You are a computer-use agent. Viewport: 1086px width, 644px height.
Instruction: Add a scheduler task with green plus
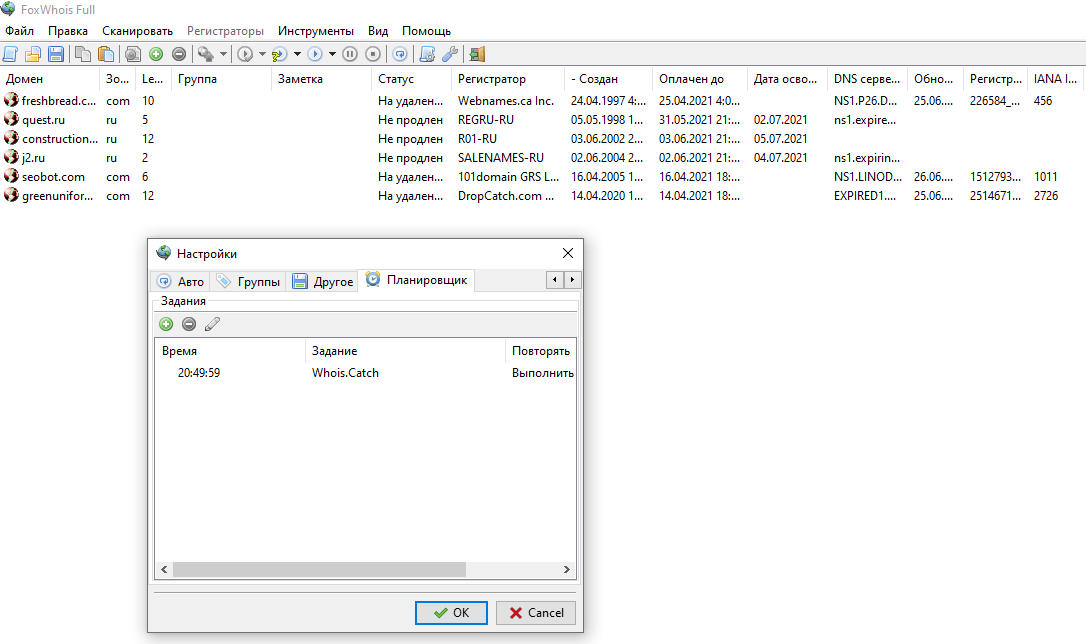pos(166,323)
